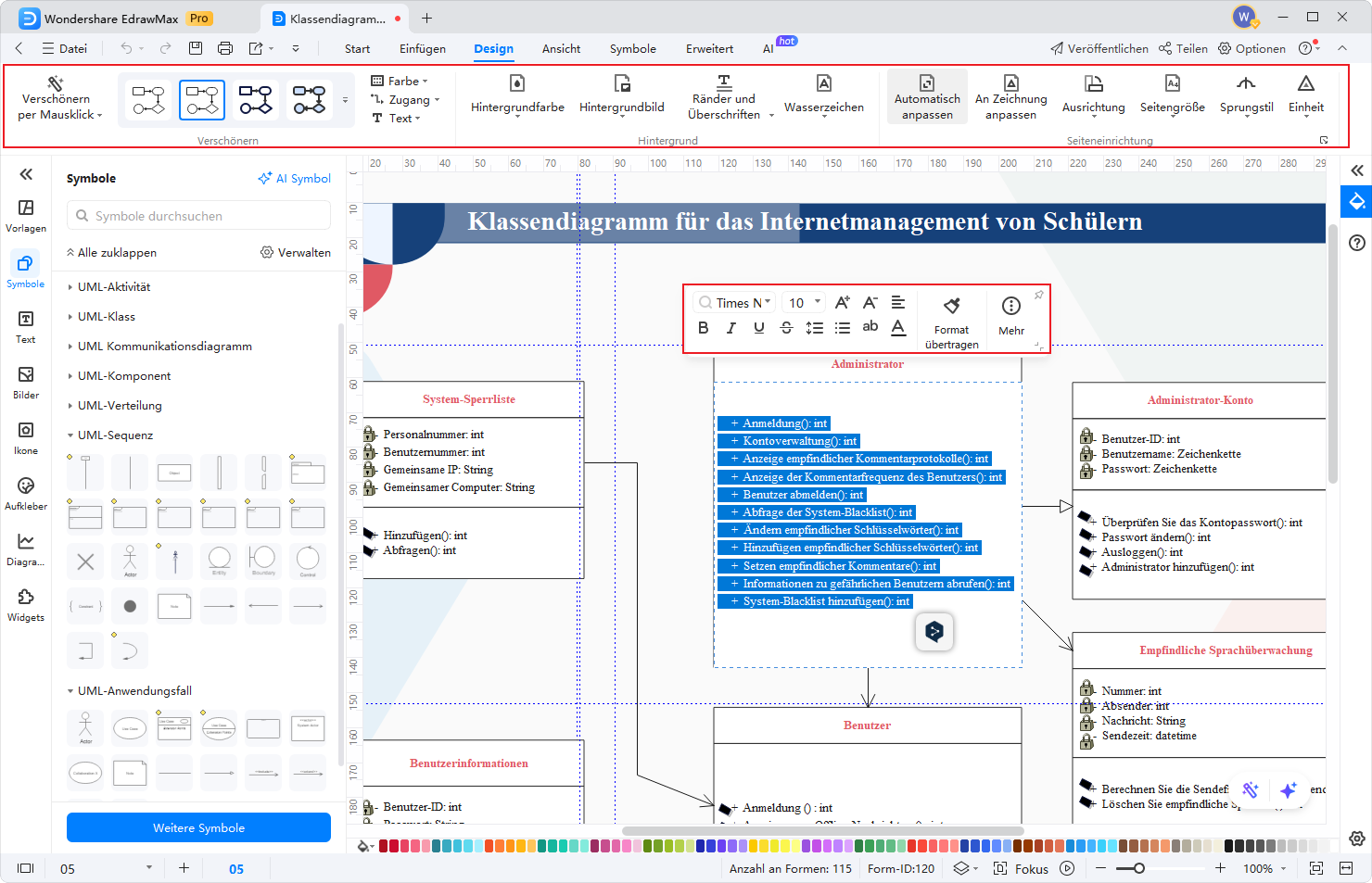Open the Symbole ribbon tab

(x=633, y=49)
